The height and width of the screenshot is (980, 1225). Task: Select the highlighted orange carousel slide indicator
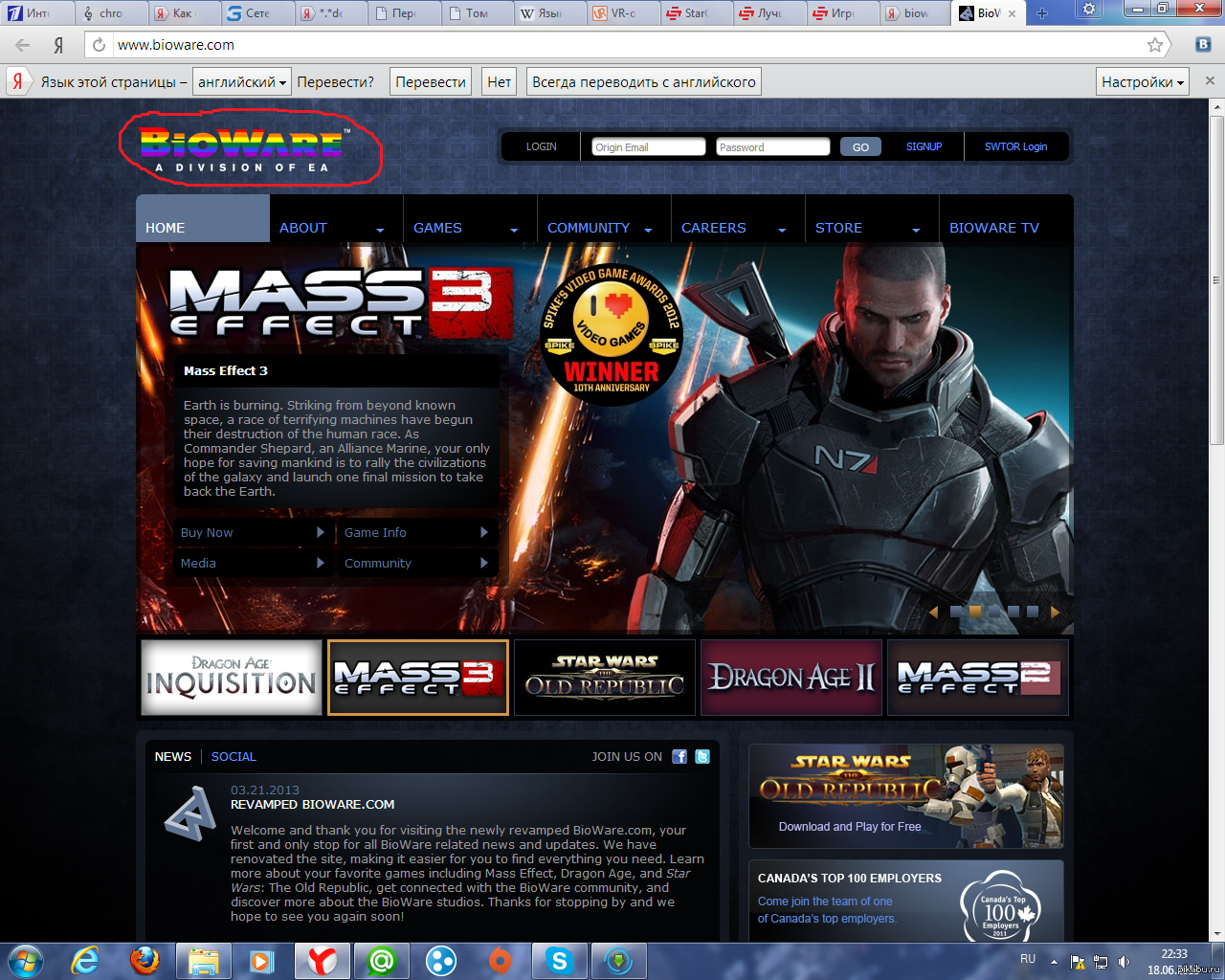coord(975,612)
